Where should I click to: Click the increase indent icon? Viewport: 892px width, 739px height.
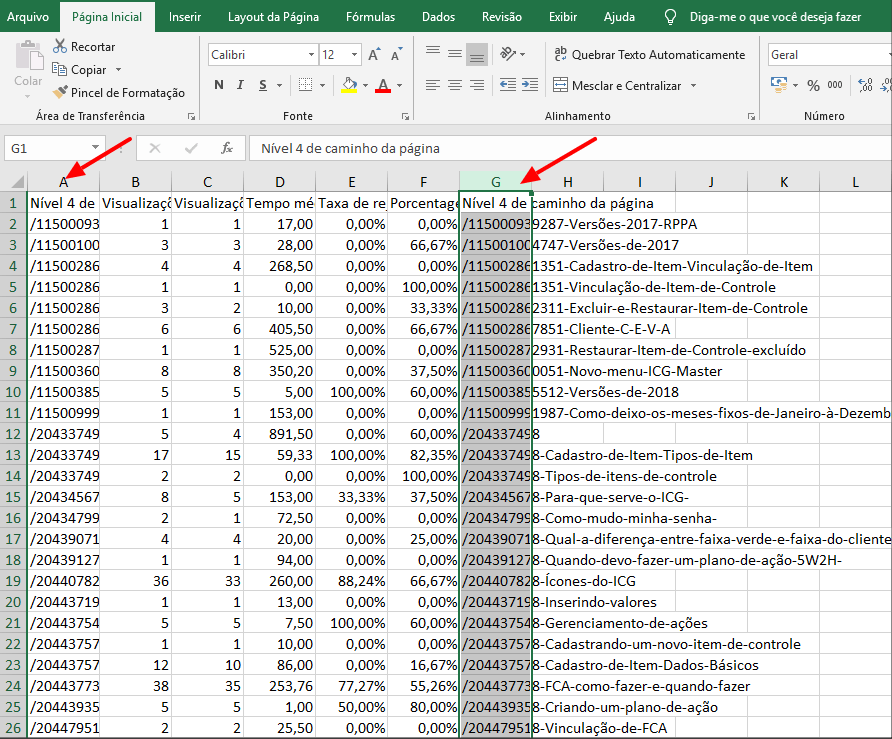pos(530,85)
